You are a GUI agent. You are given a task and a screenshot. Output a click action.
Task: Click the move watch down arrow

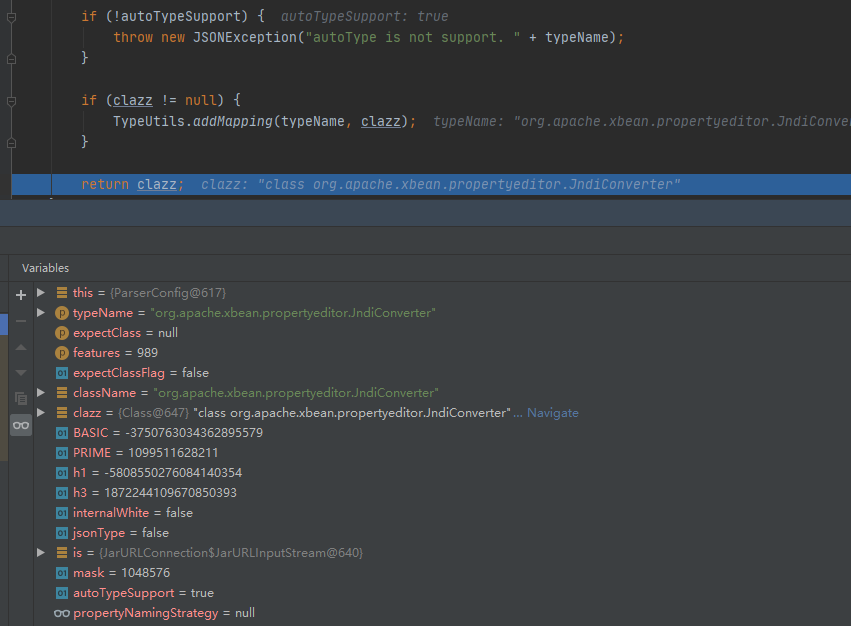point(21,373)
